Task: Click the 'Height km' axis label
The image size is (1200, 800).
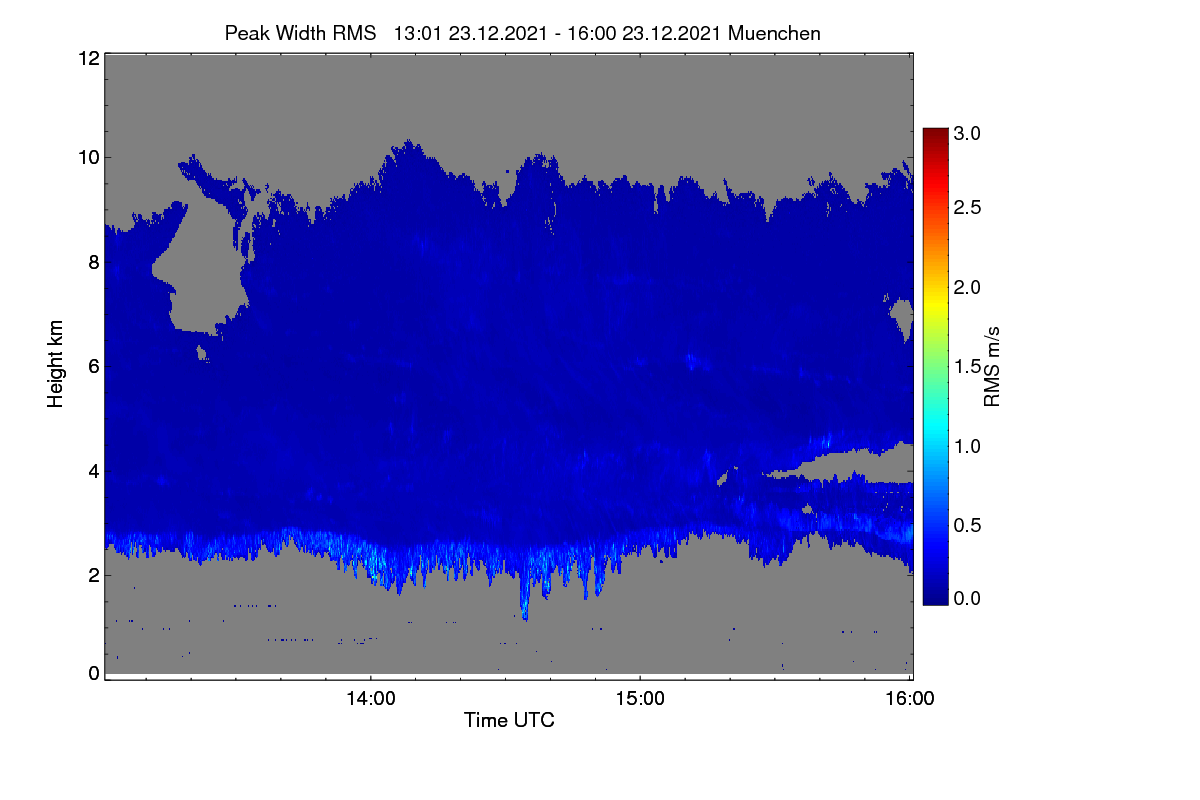Action: point(56,364)
